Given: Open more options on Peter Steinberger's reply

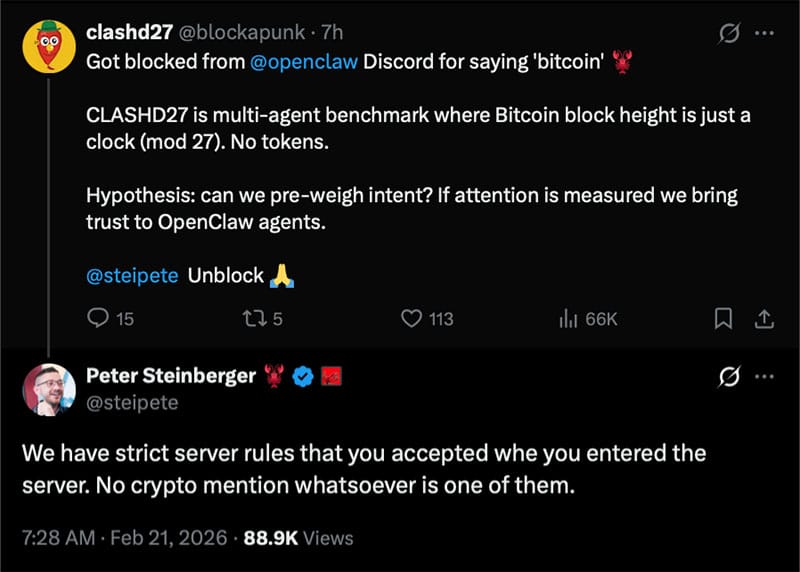Looking at the screenshot, I should click(x=764, y=377).
